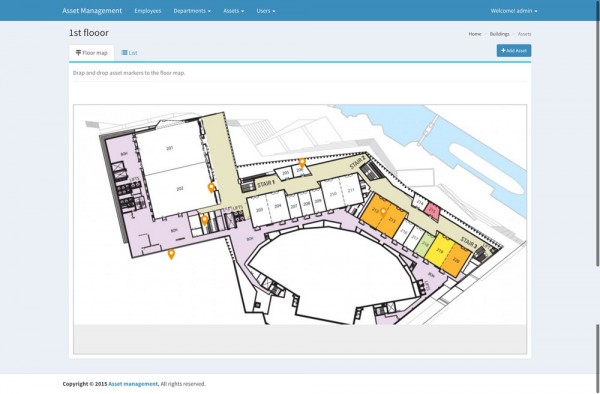Screen dimensions: 600x394
Task: Click Asset management footer link
Action: pyautogui.click(x=133, y=384)
